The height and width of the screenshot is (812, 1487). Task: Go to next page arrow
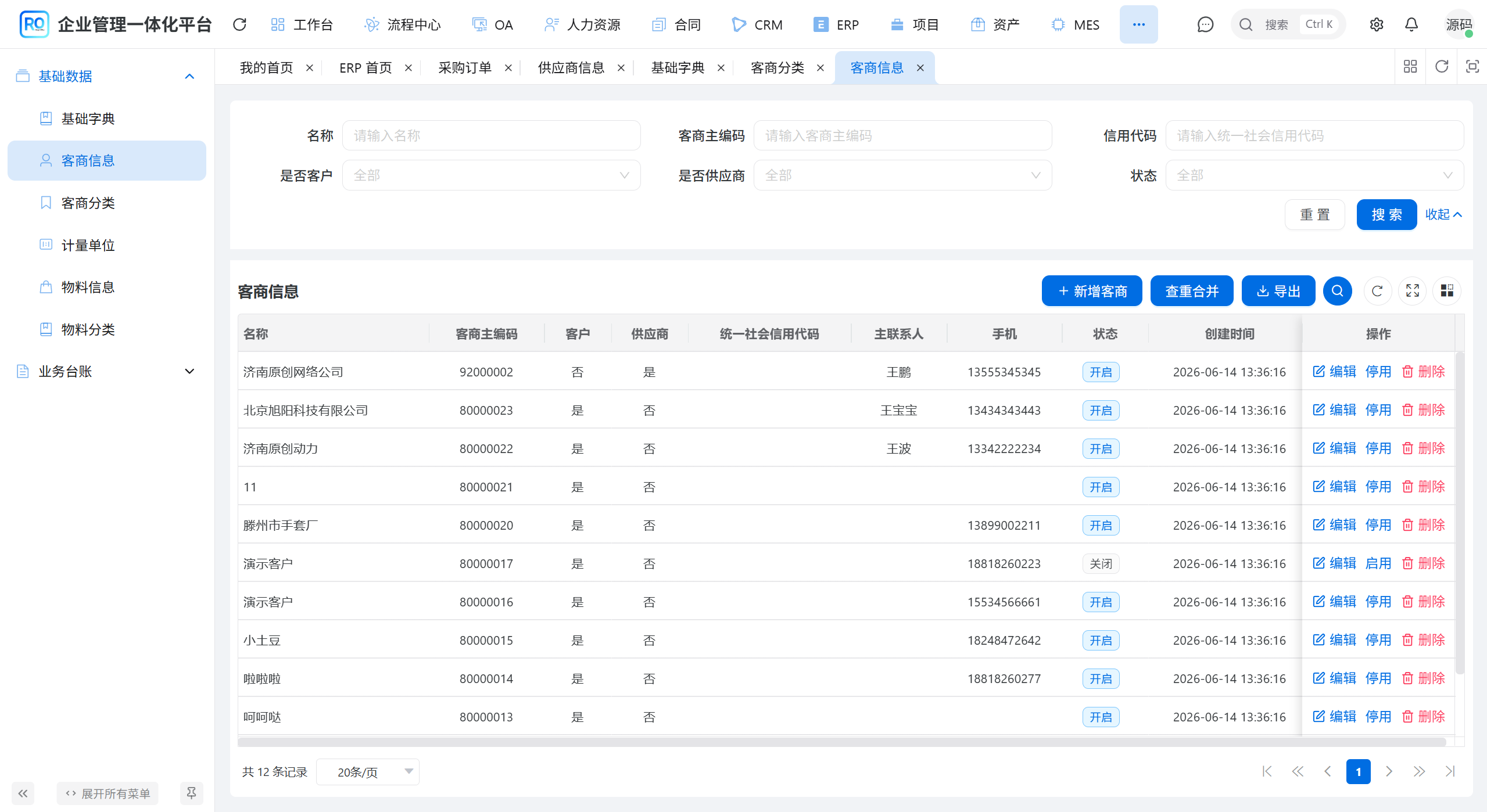(x=1389, y=771)
